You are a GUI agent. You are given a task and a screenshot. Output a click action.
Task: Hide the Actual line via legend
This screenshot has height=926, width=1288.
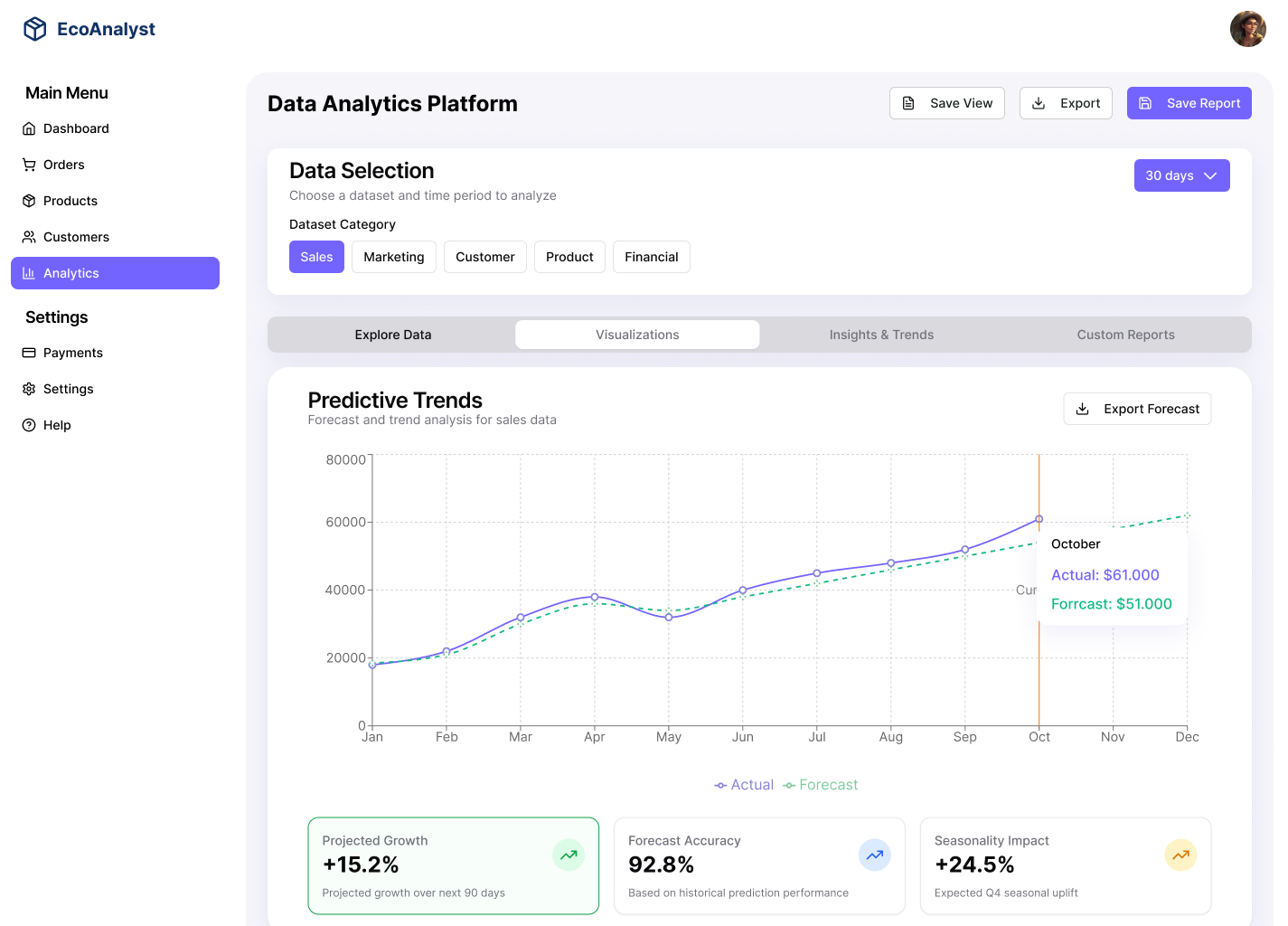(743, 784)
